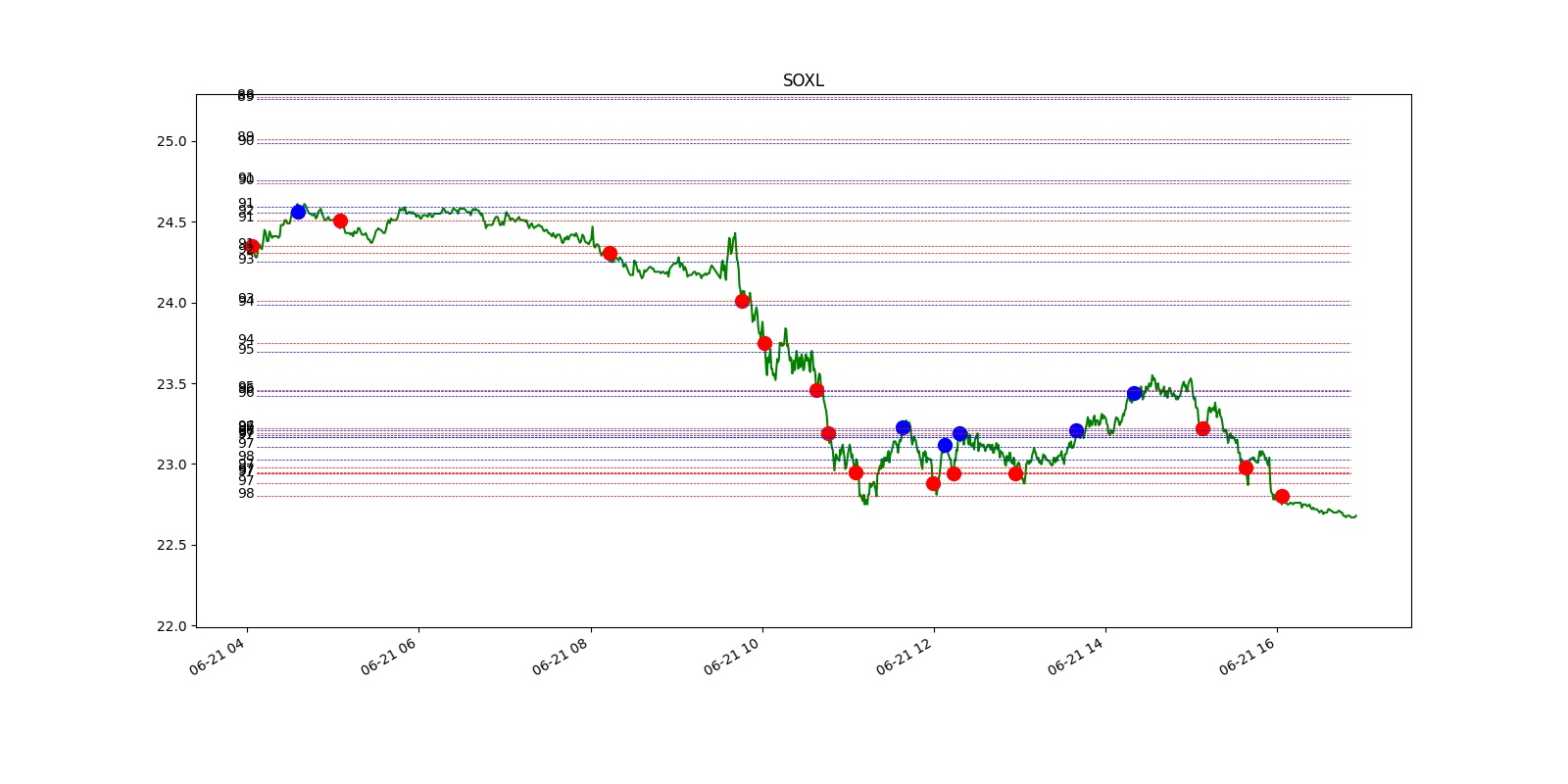Screen dimensions: 1568x784
Task: Click the 06-21 14 x-axis label
Action: 1075,657
